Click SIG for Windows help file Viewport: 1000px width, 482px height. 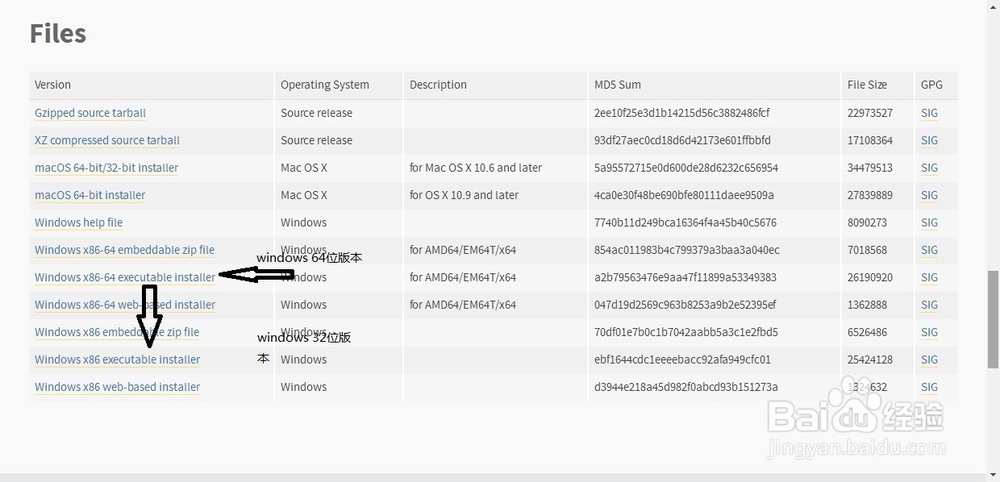[929, 223]
